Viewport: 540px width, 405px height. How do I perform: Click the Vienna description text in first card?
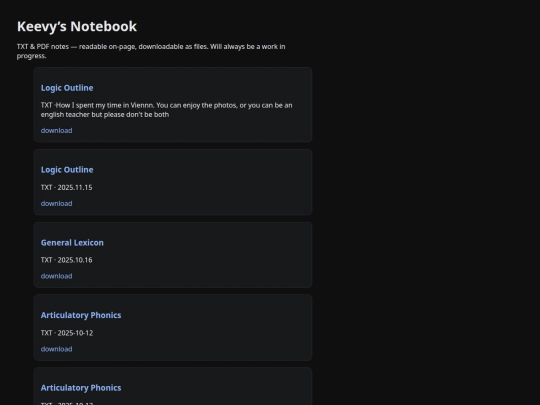pyautogui.click(x=166, y=110)
